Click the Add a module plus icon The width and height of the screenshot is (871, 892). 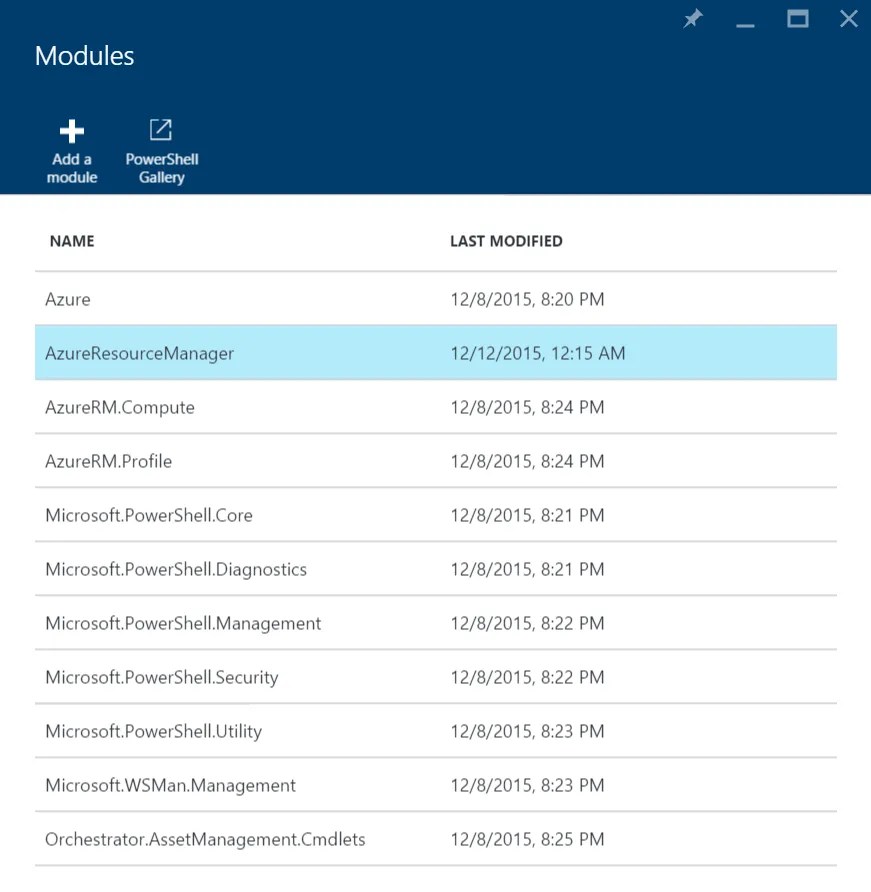pyautogui.click(x=72, y=131)
